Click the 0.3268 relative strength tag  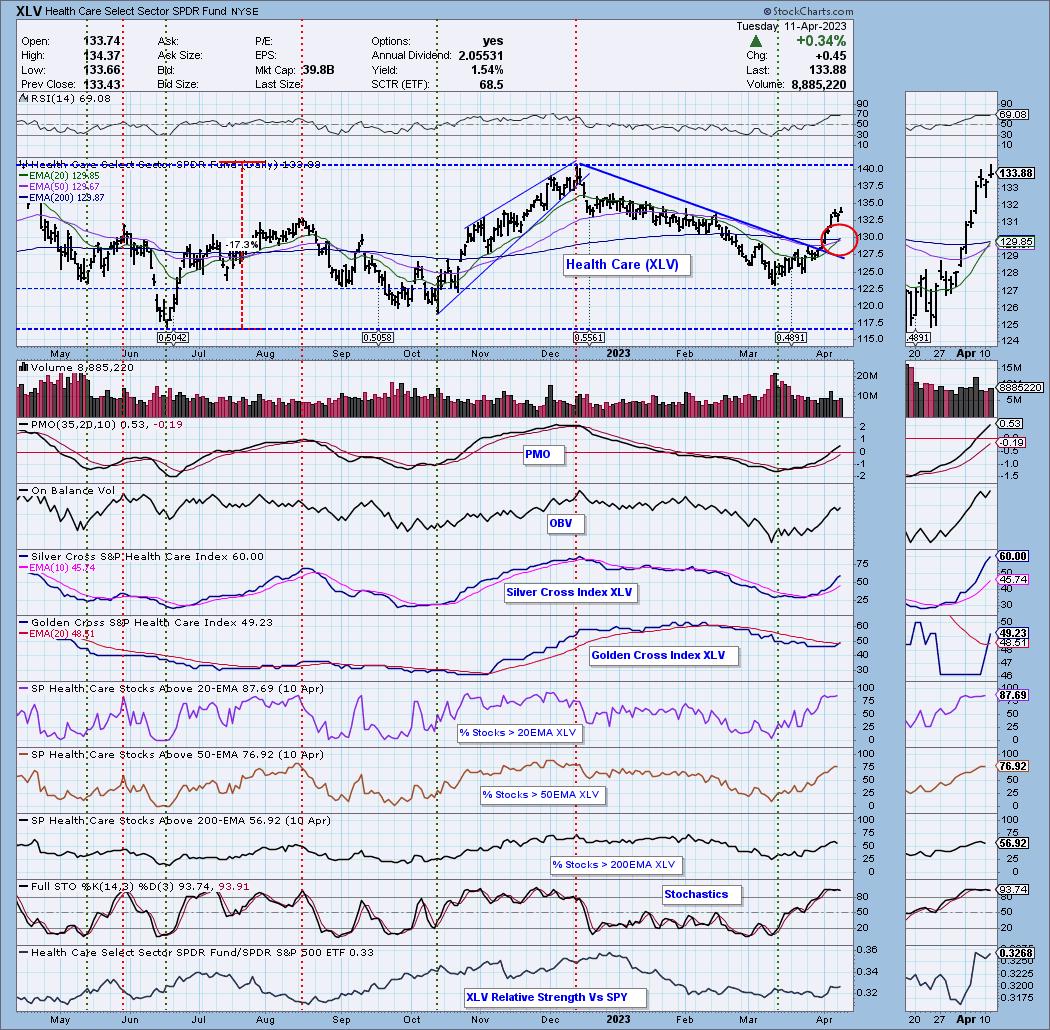pos(1016,953)
